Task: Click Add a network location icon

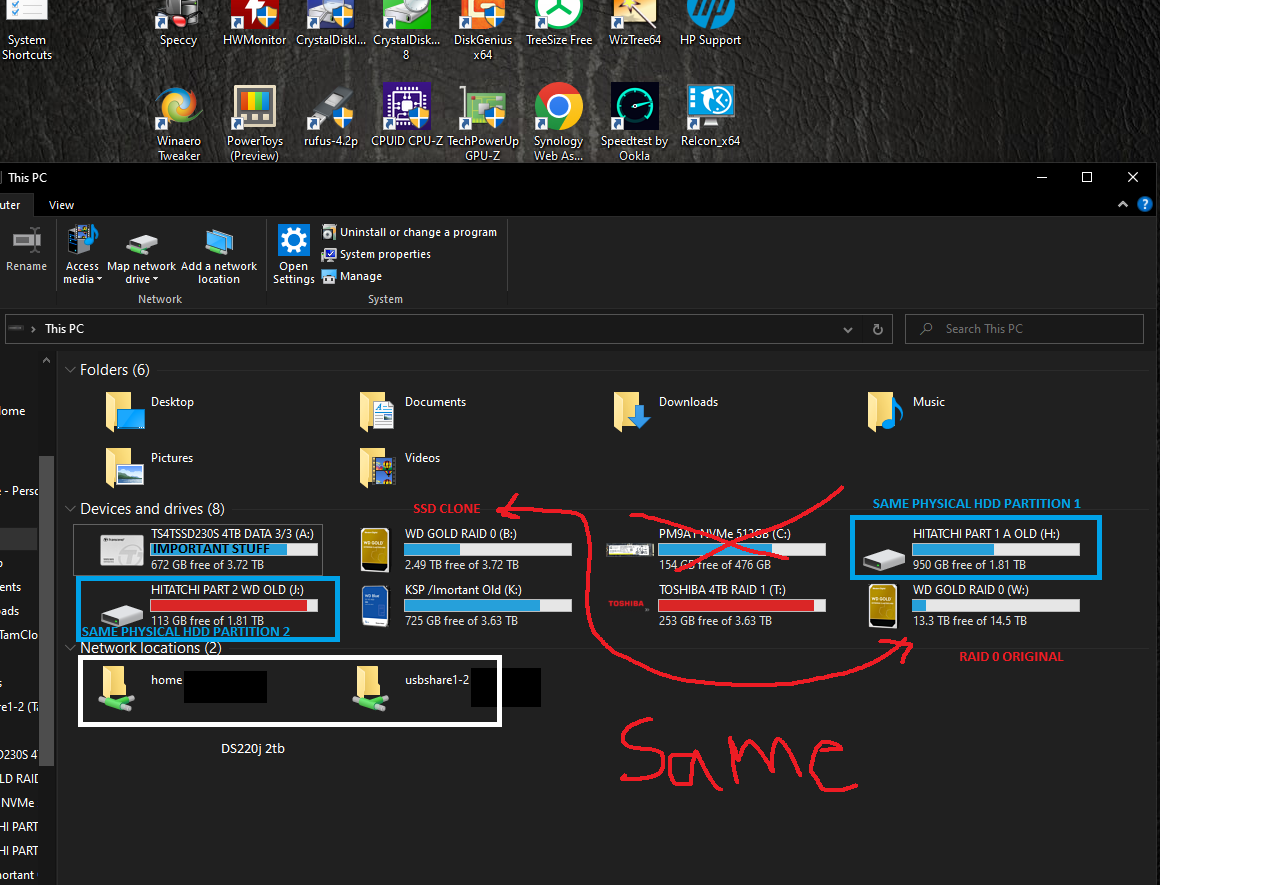Action: (219, 257)
